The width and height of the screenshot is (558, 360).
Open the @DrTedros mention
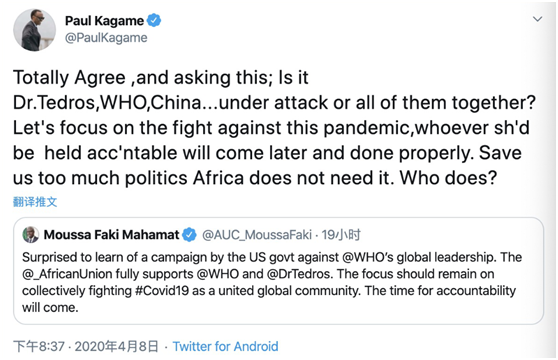coord(296,274)
